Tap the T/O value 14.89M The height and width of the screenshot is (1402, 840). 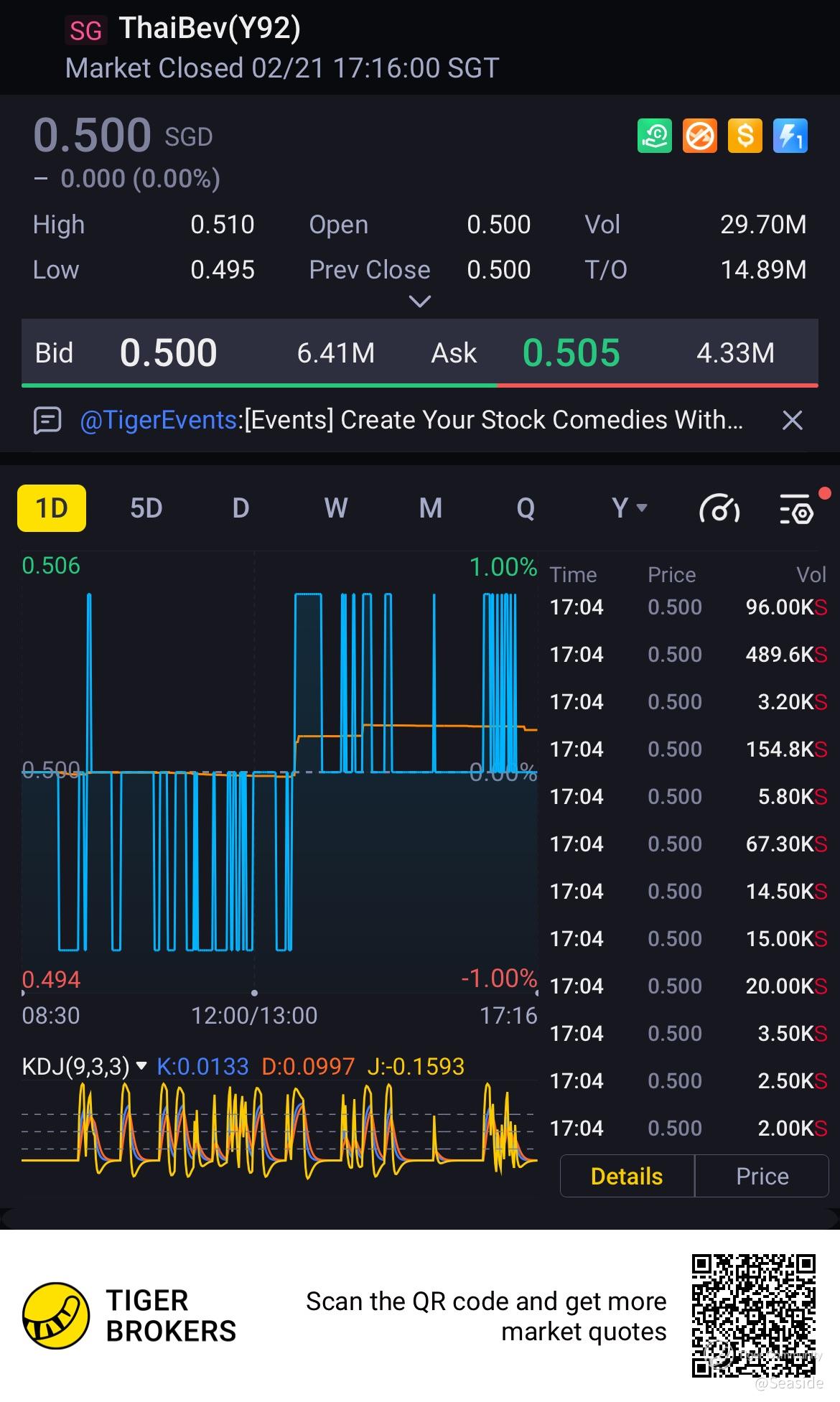coord(763,270)
